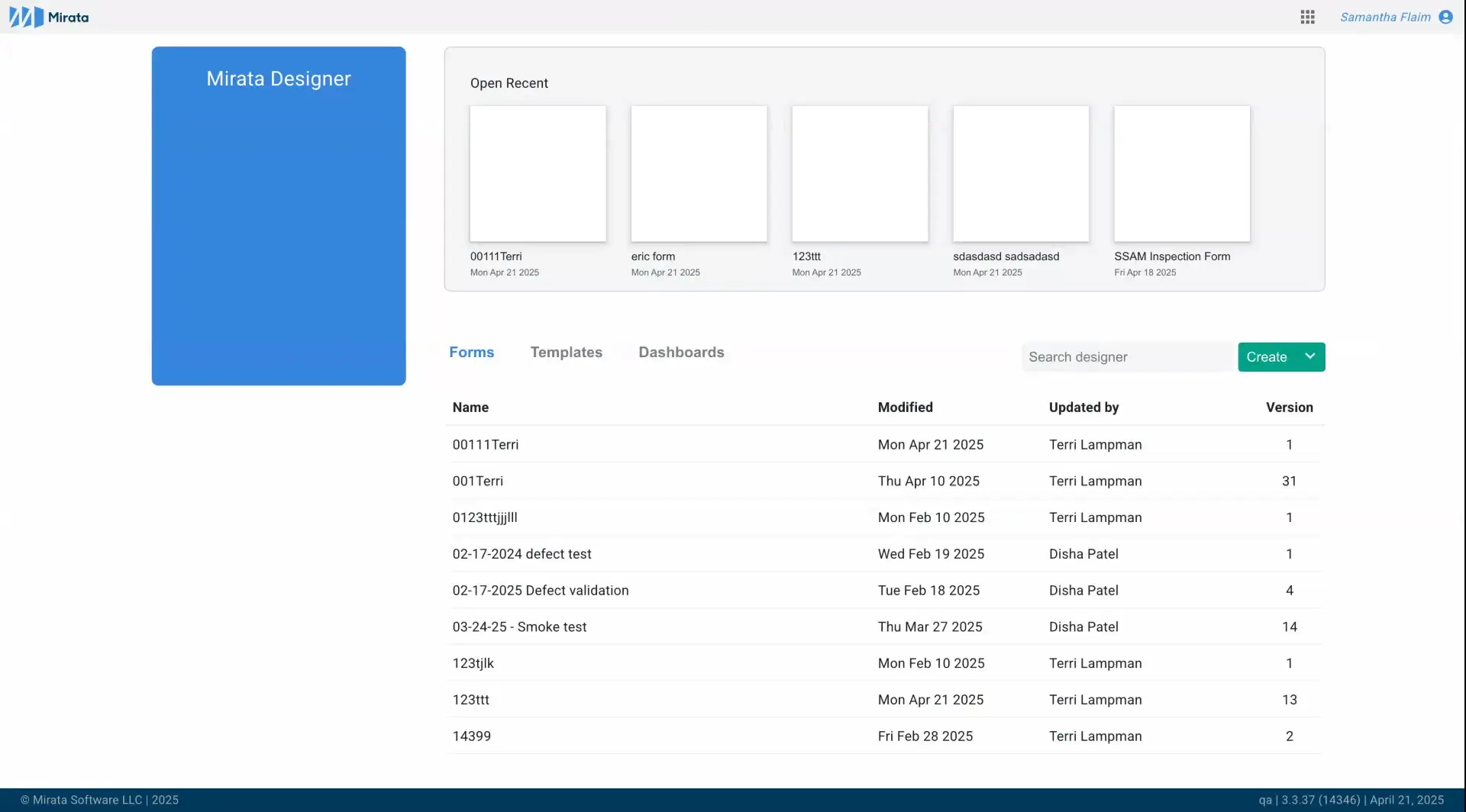Select the 001Terri form row
The height and width of the screenshot is (812, 1466).
point(478,481)
